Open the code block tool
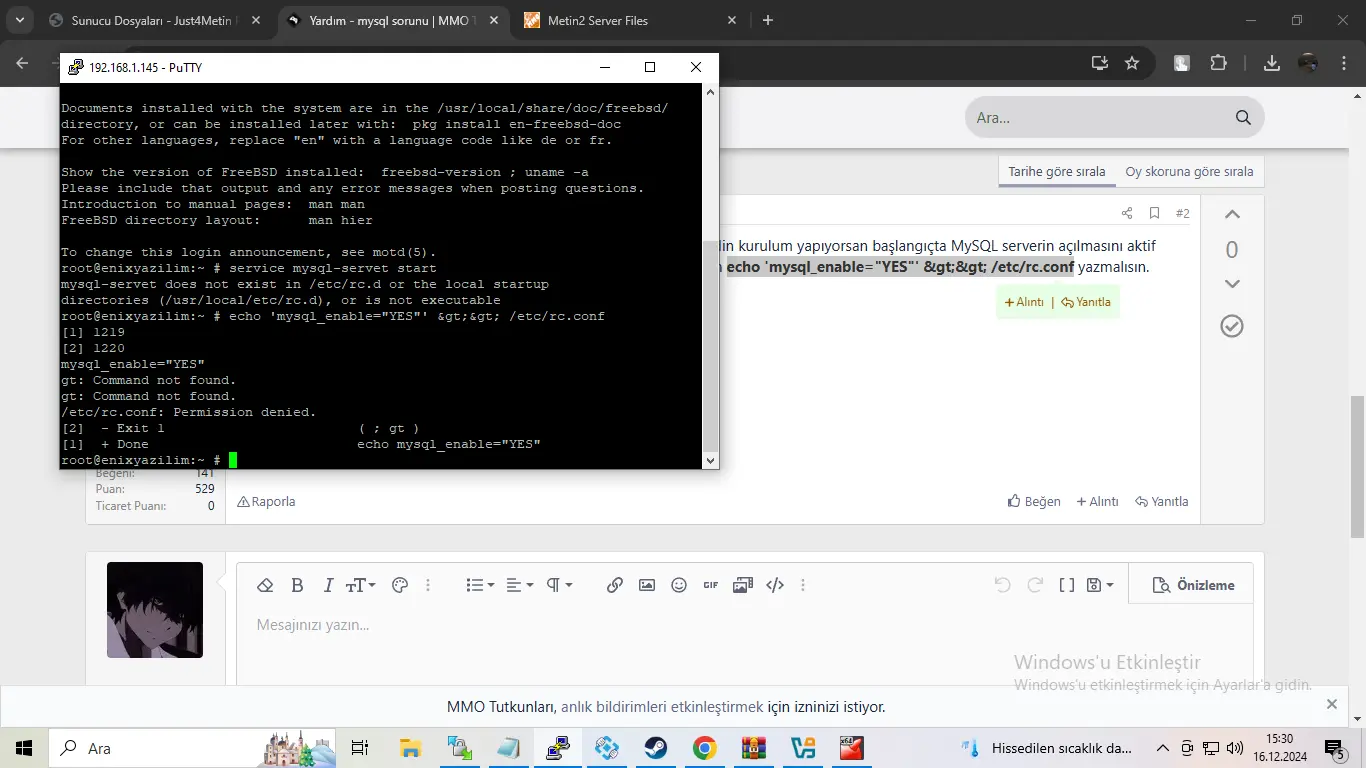The image size is (1366, 768). coord(774,584)
